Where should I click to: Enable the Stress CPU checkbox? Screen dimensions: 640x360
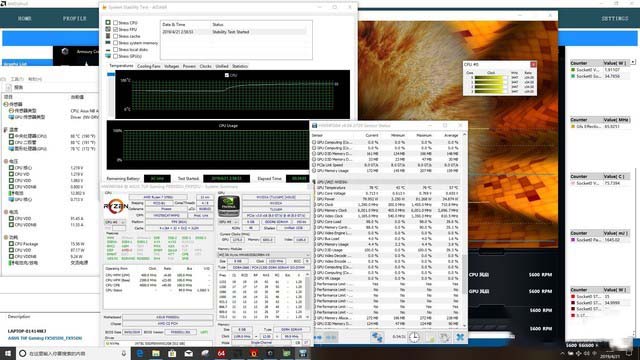[116, 23]
